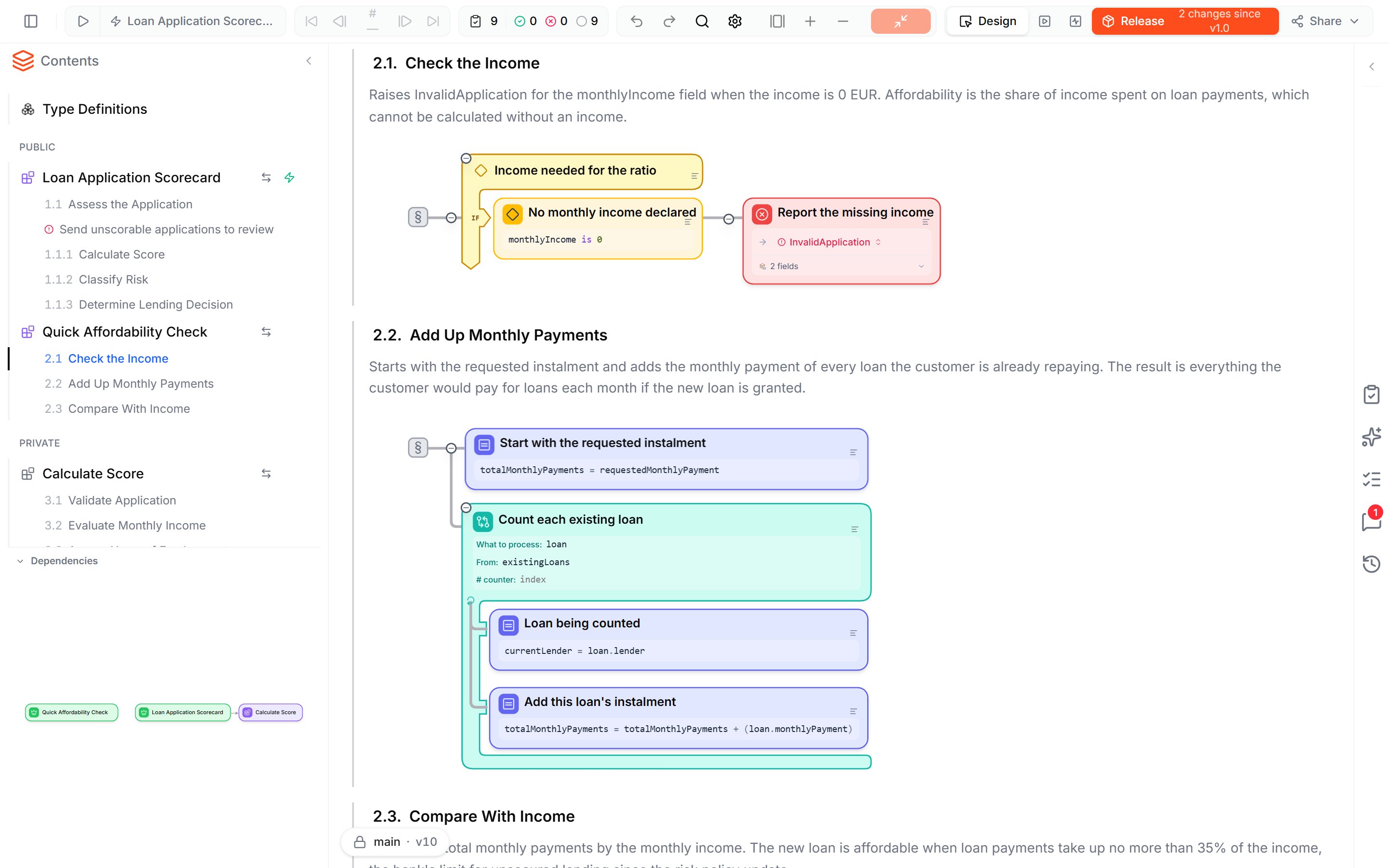Collapse the Income needed for the ratio node
This screenshot has height=868, width=1389.
(x=466, y=159)
